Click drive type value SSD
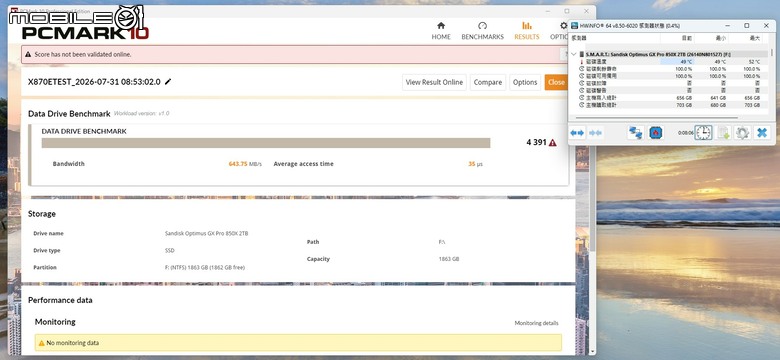The width and height of the screenshot is (780, 360). pos(170,251)
